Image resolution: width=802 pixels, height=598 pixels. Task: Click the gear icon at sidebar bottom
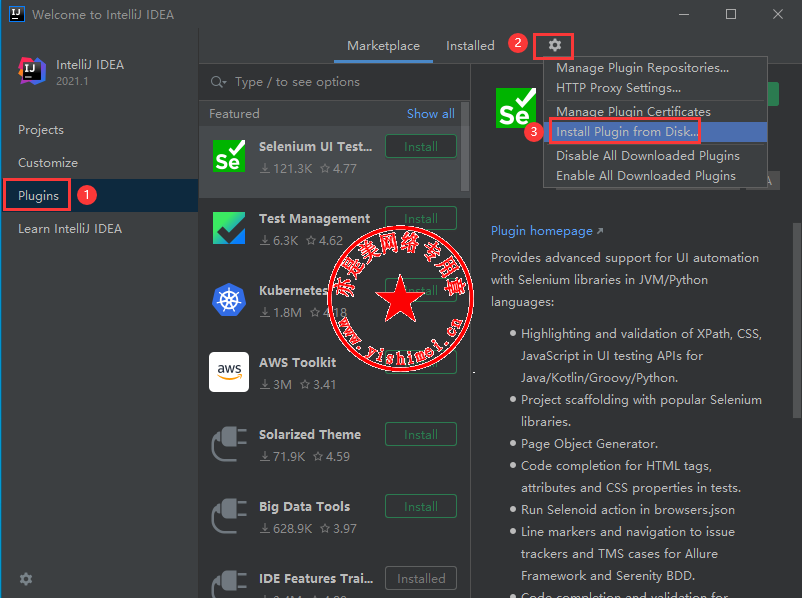[x=26, y=579]
